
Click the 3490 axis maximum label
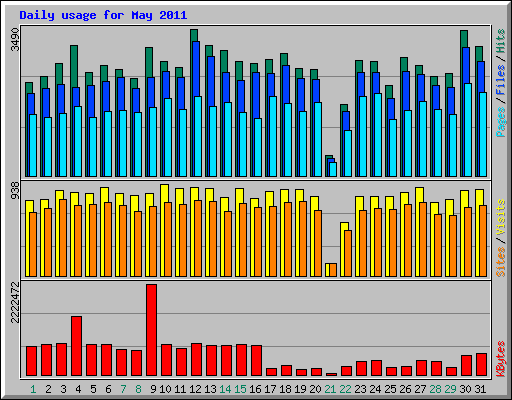(15, 40)
